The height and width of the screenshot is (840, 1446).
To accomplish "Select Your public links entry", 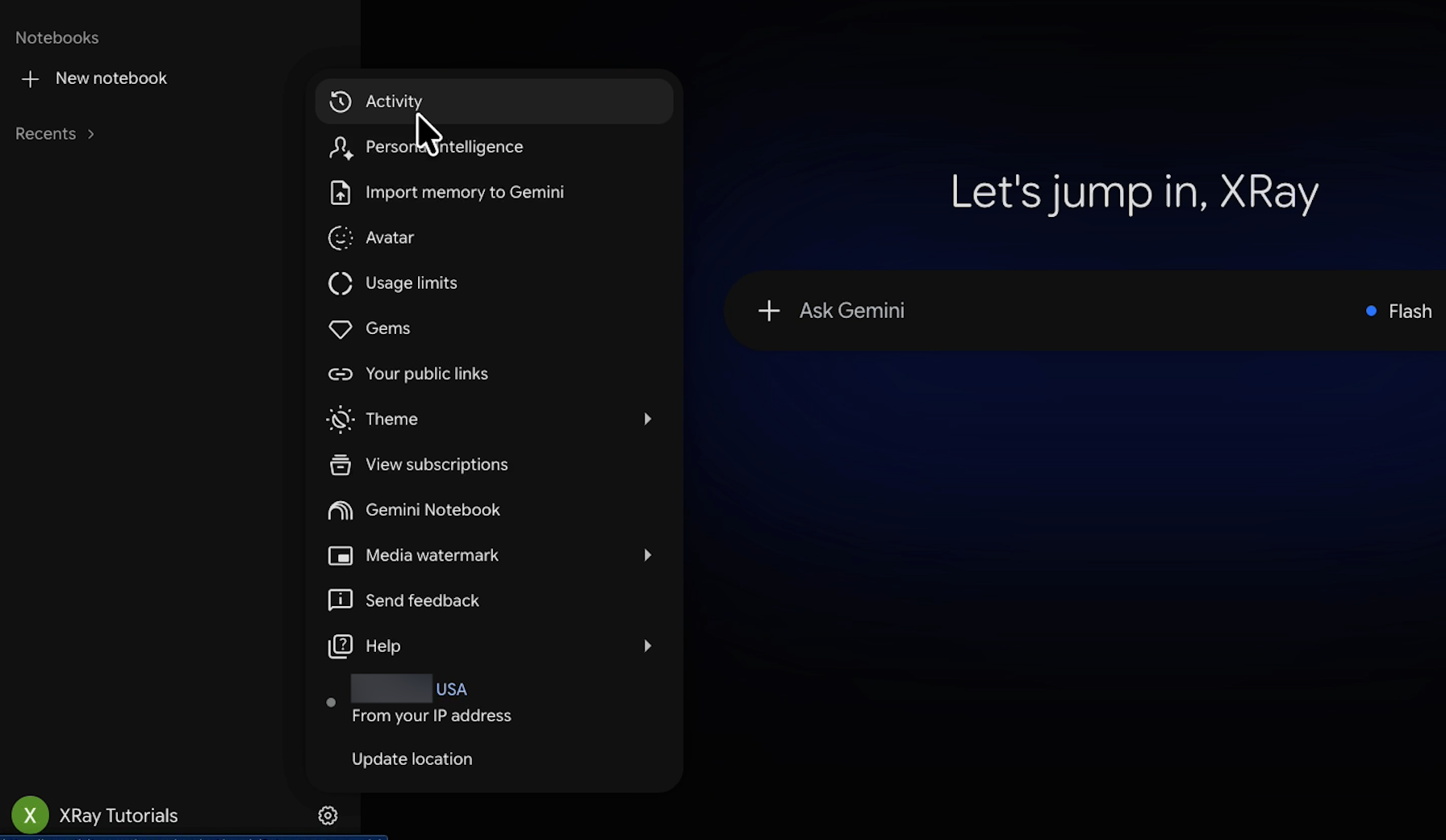I will click(494, 374).
